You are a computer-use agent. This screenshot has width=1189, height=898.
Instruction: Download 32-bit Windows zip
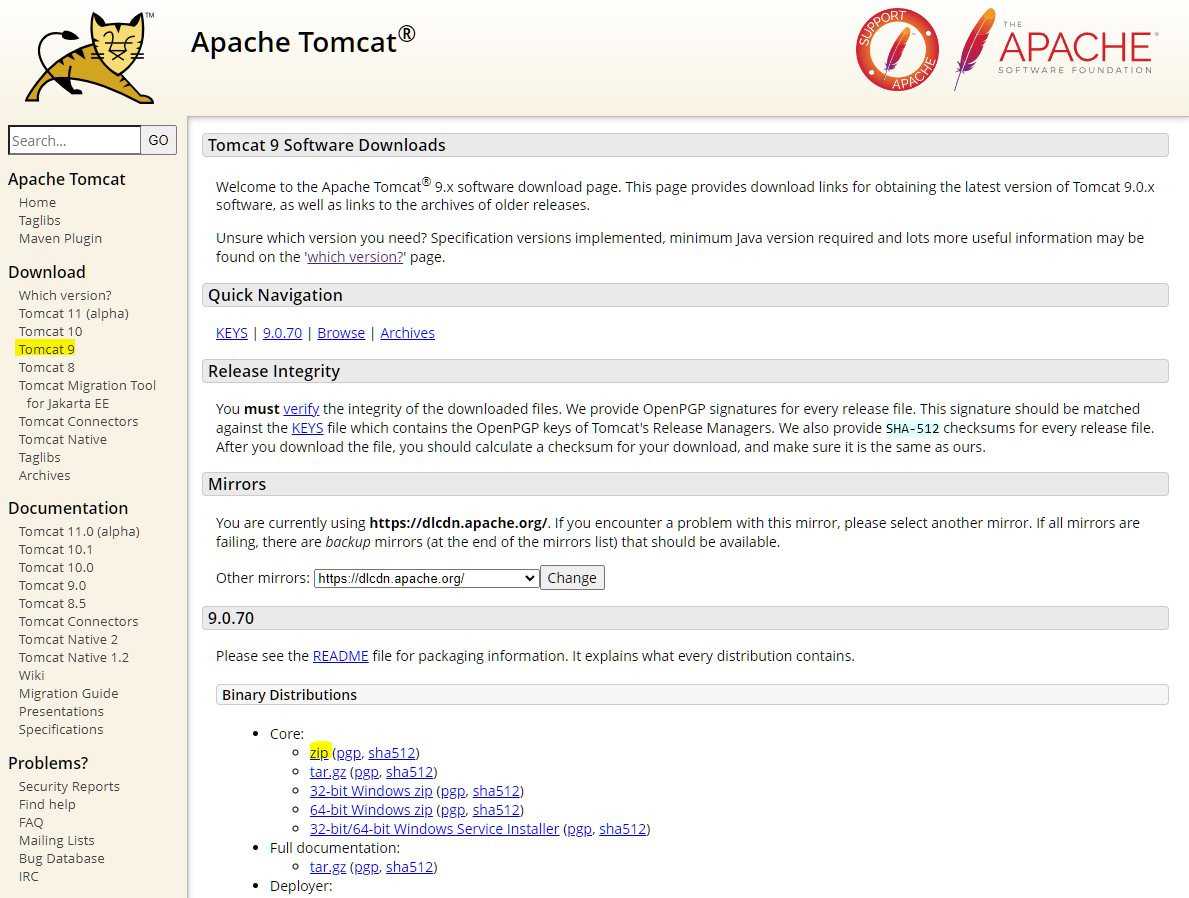(371, 791)
